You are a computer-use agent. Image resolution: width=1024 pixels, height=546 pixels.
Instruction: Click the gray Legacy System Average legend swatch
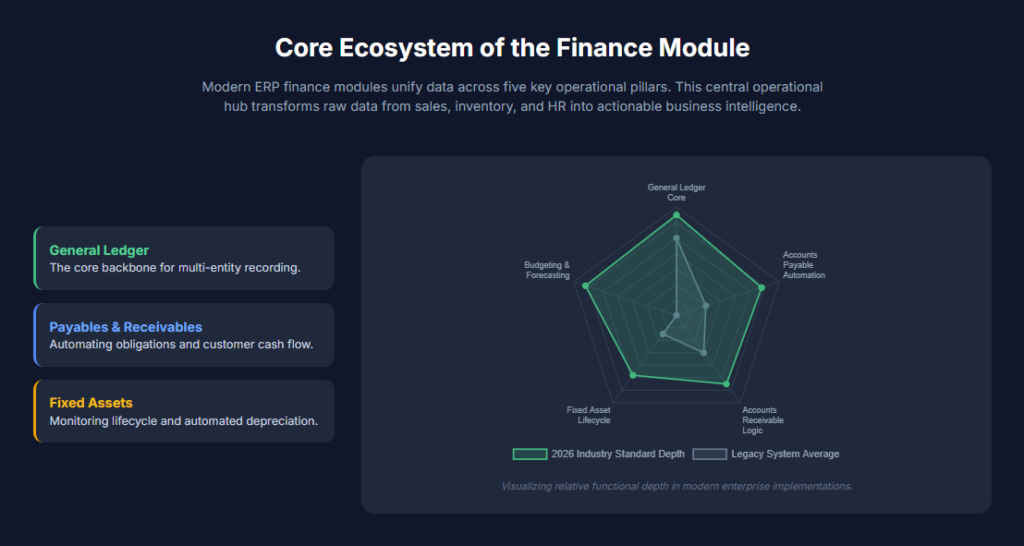pos(709,454)
